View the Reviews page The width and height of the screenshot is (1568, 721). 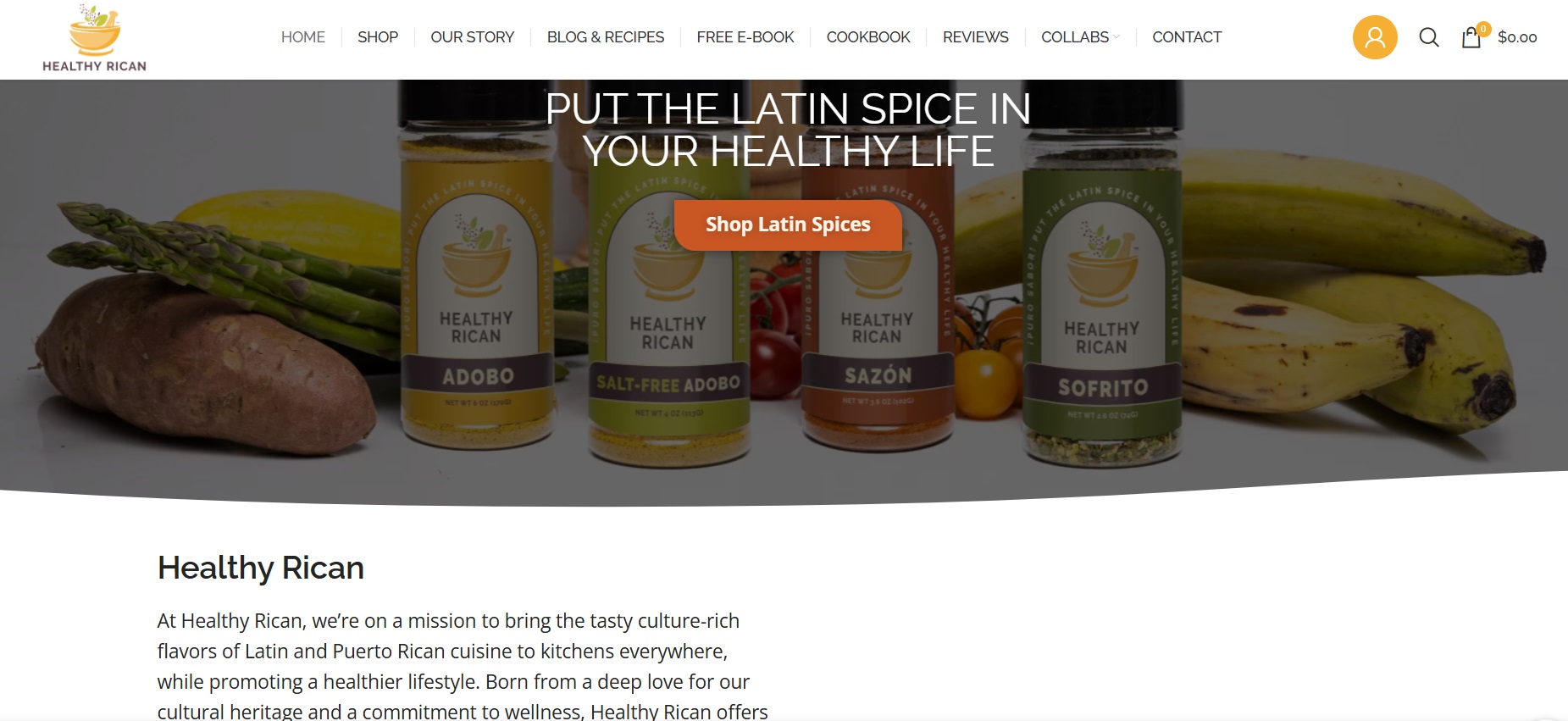(976, 37)
